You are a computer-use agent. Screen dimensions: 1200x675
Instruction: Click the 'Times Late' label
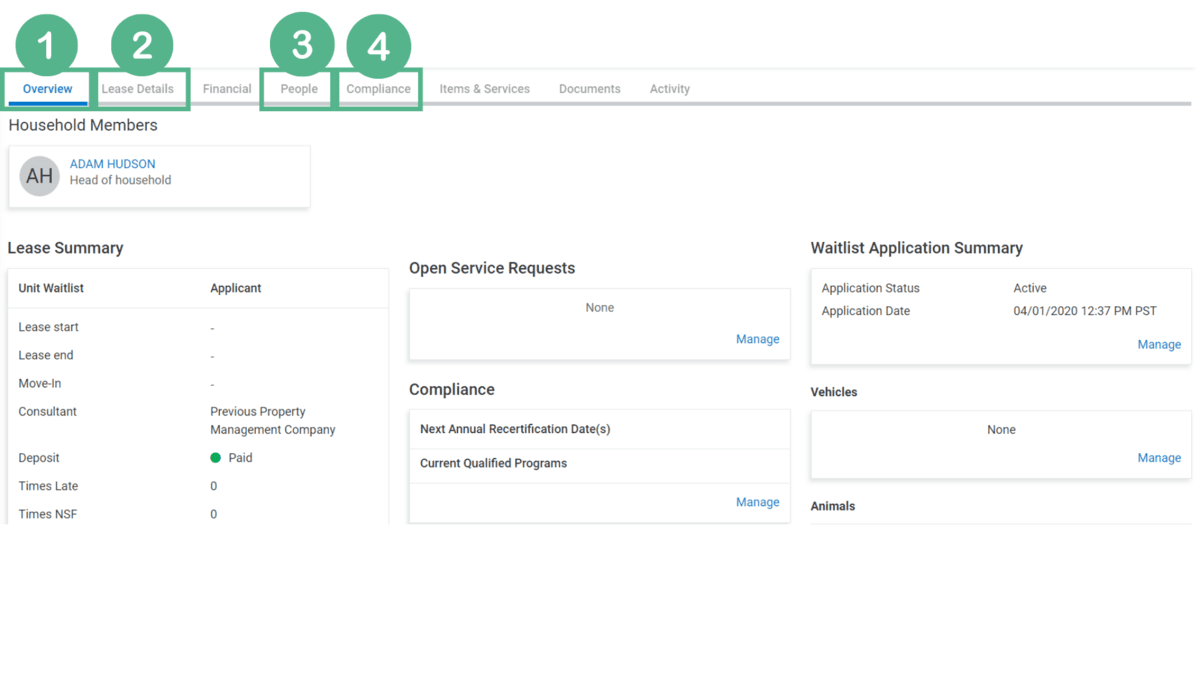48,486
